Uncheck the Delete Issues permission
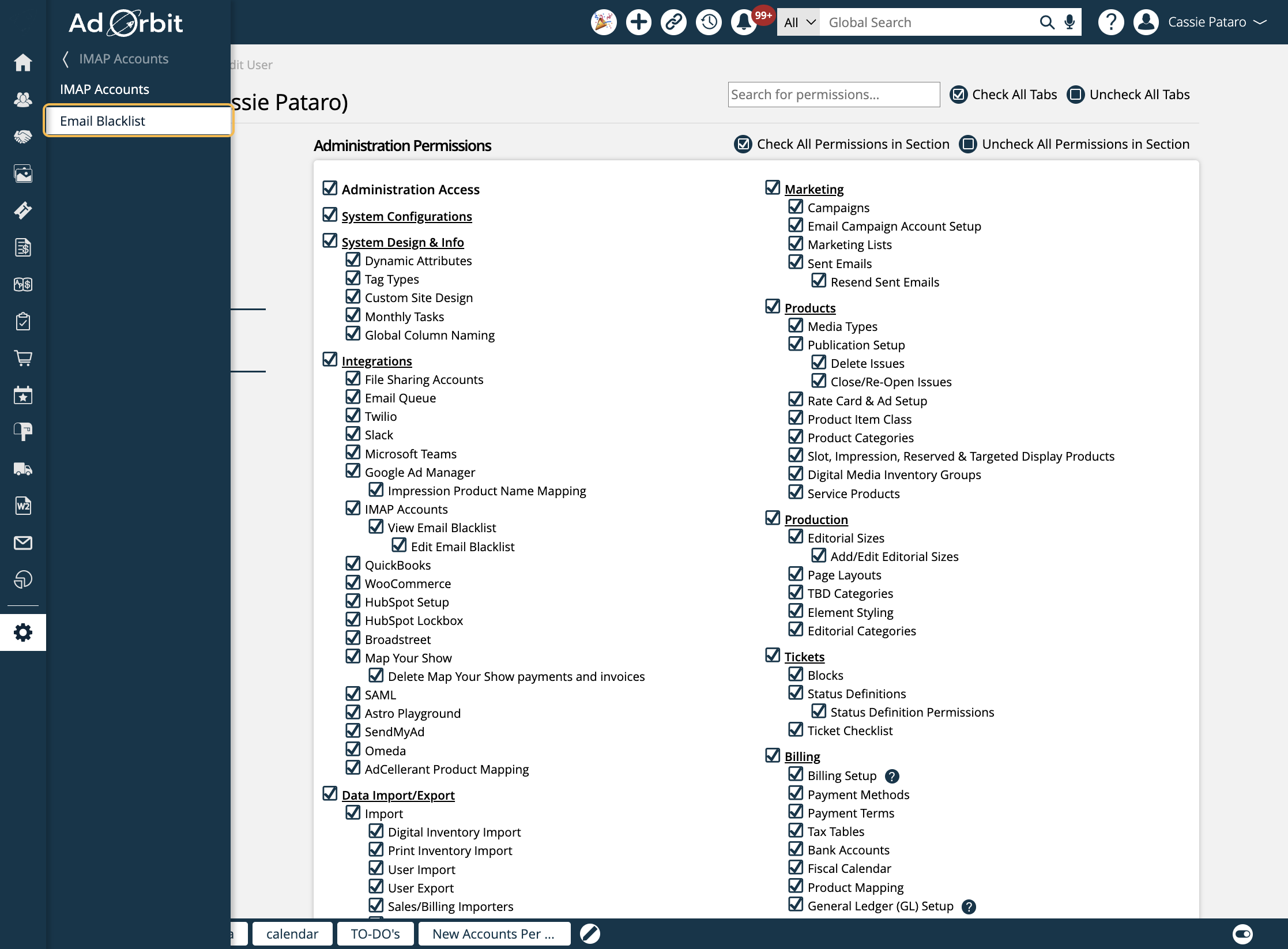Screen dimensions: 1288x949 (819, 362)
